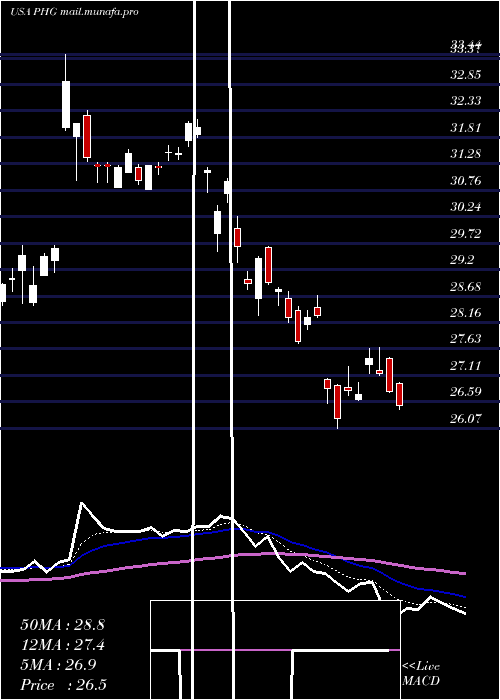
Task: Select the 32.85 price axis label
Action: (x=466, y=75)
